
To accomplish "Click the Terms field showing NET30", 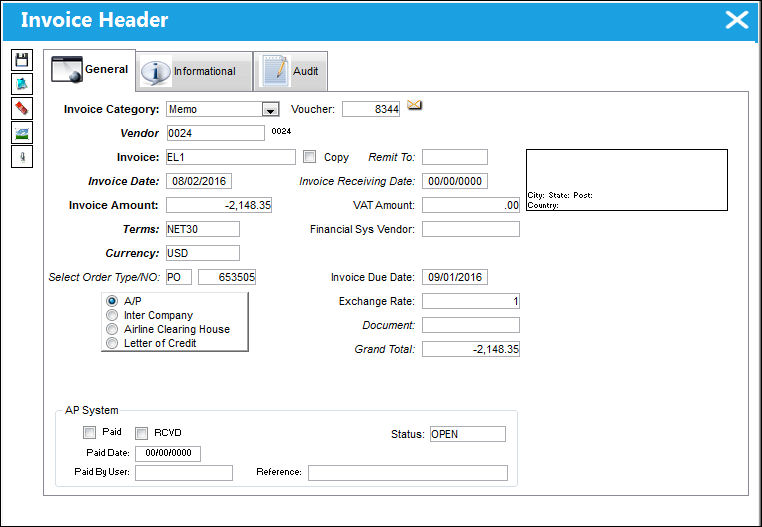I will click(203, 229).
